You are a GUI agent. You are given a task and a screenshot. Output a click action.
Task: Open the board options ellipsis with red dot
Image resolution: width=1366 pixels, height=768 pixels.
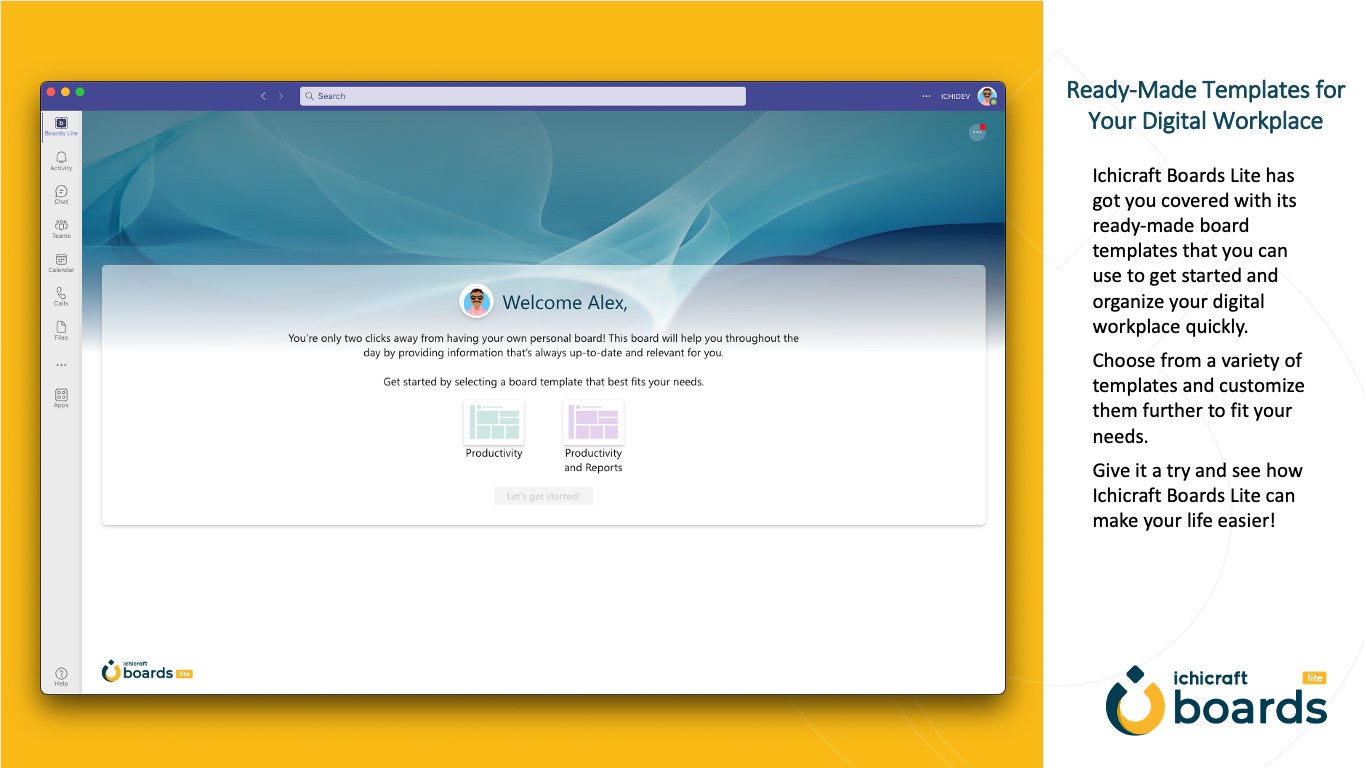tap(977, 132)
